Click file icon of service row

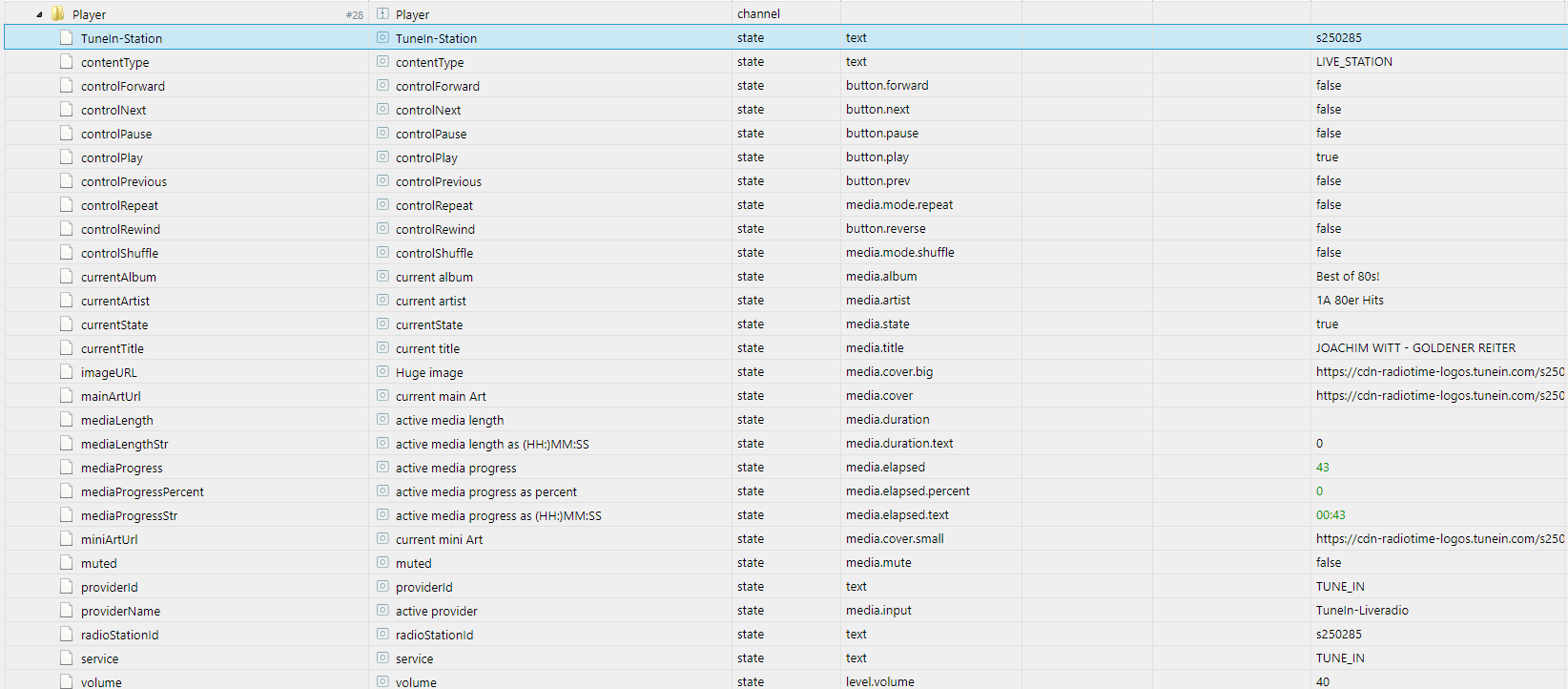[66, 658]
